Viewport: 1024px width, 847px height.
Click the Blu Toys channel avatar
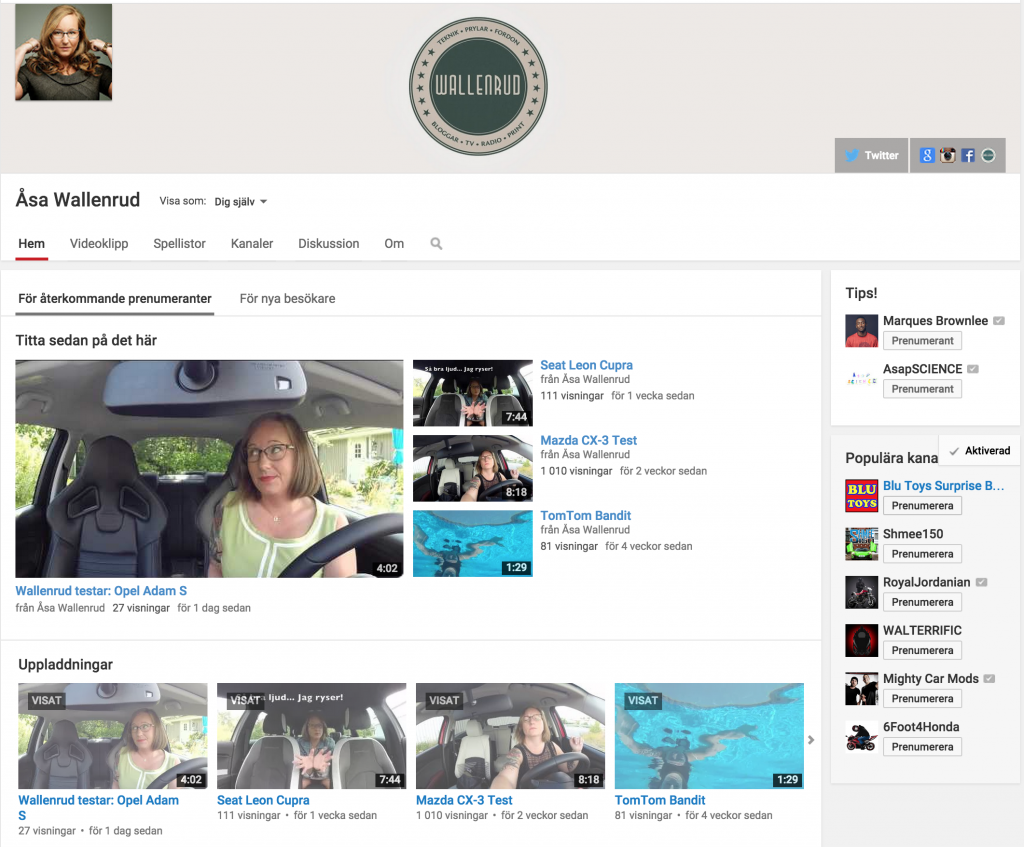tap(861, 495)
